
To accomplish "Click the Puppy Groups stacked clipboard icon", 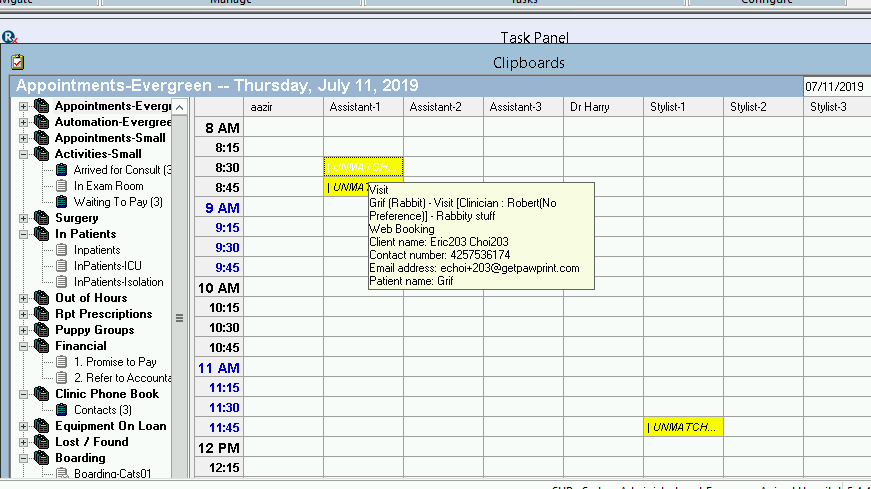I will tap(41, 330).
